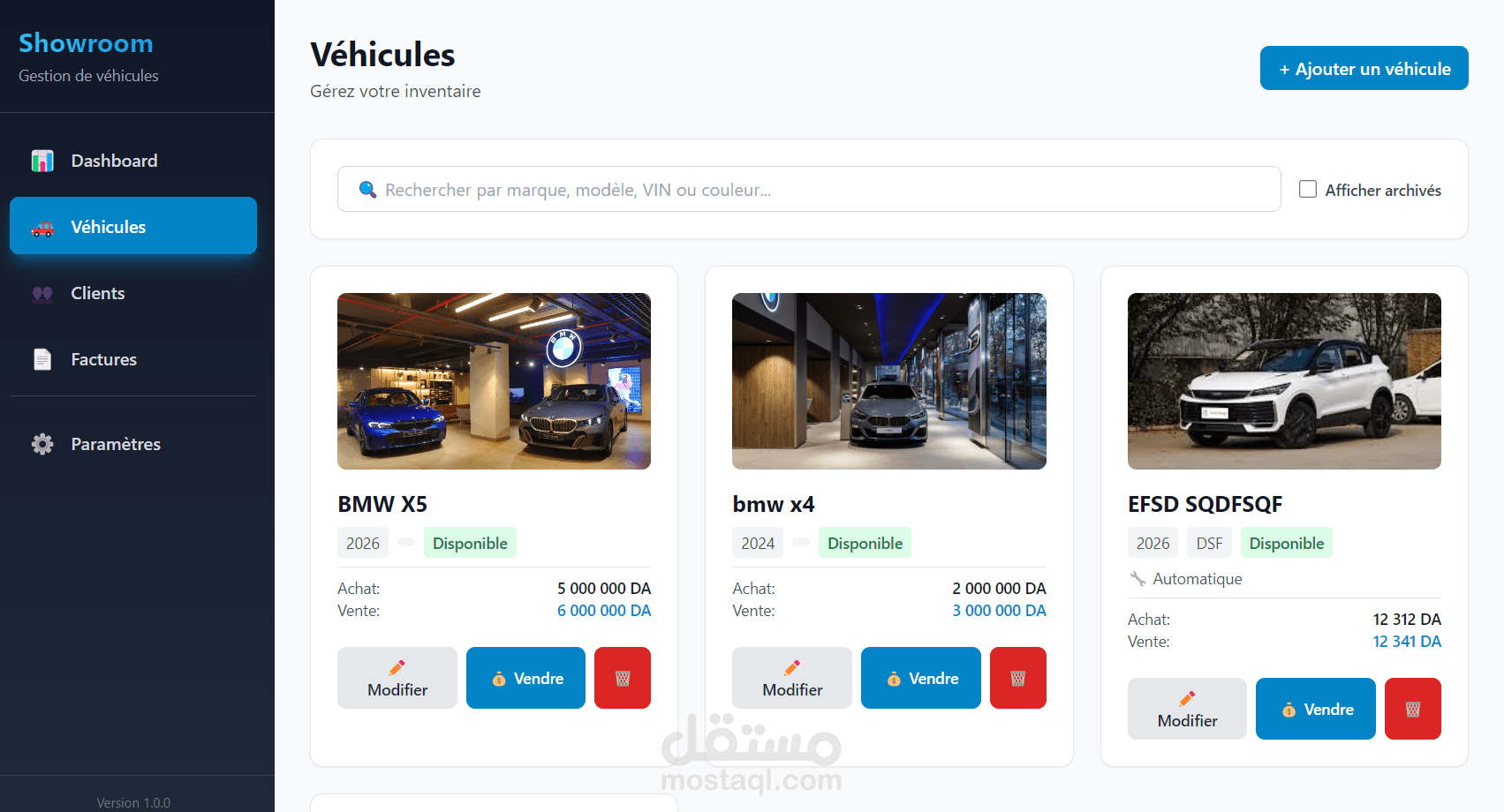
Task: Click the Ajouter un véhicule button
Action: [1364, 68]
